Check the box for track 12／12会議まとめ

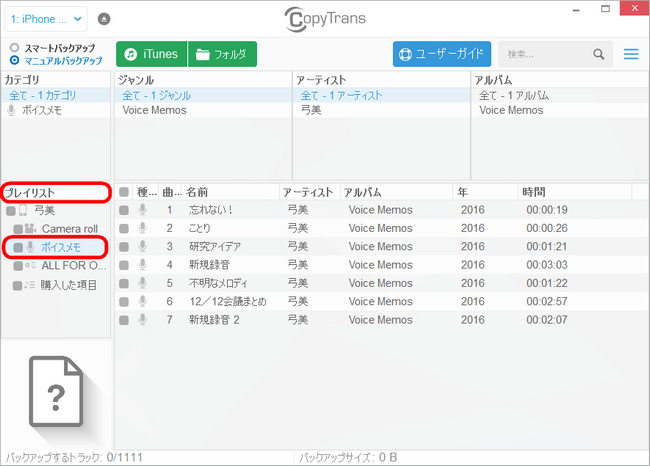[124, 302]
